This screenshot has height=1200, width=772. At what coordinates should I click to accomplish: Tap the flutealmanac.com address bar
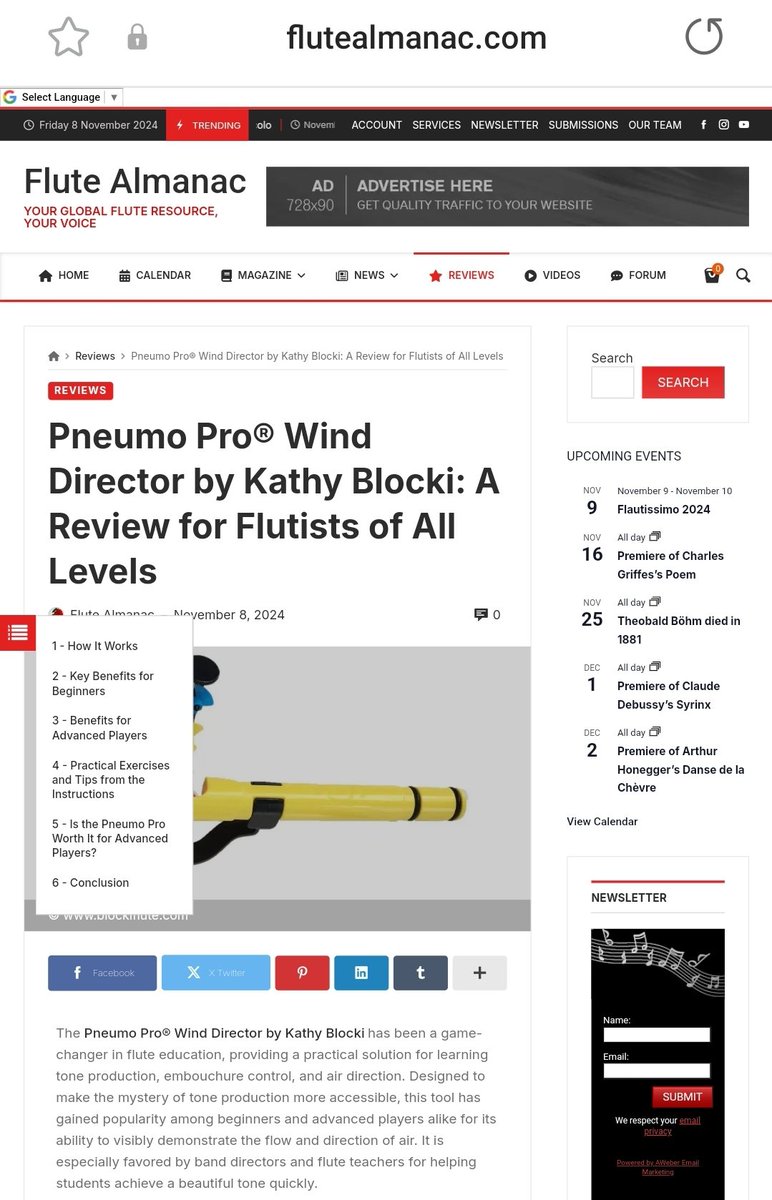tap(416, 38)
